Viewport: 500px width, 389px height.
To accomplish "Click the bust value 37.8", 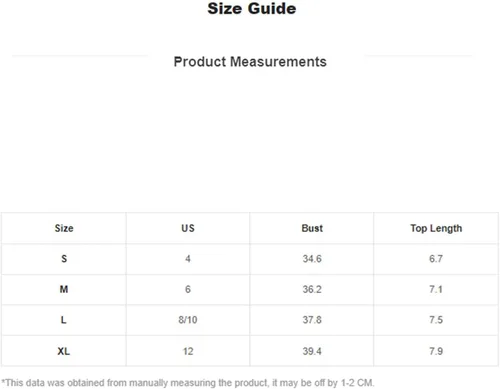I will (x=312, y=320).
